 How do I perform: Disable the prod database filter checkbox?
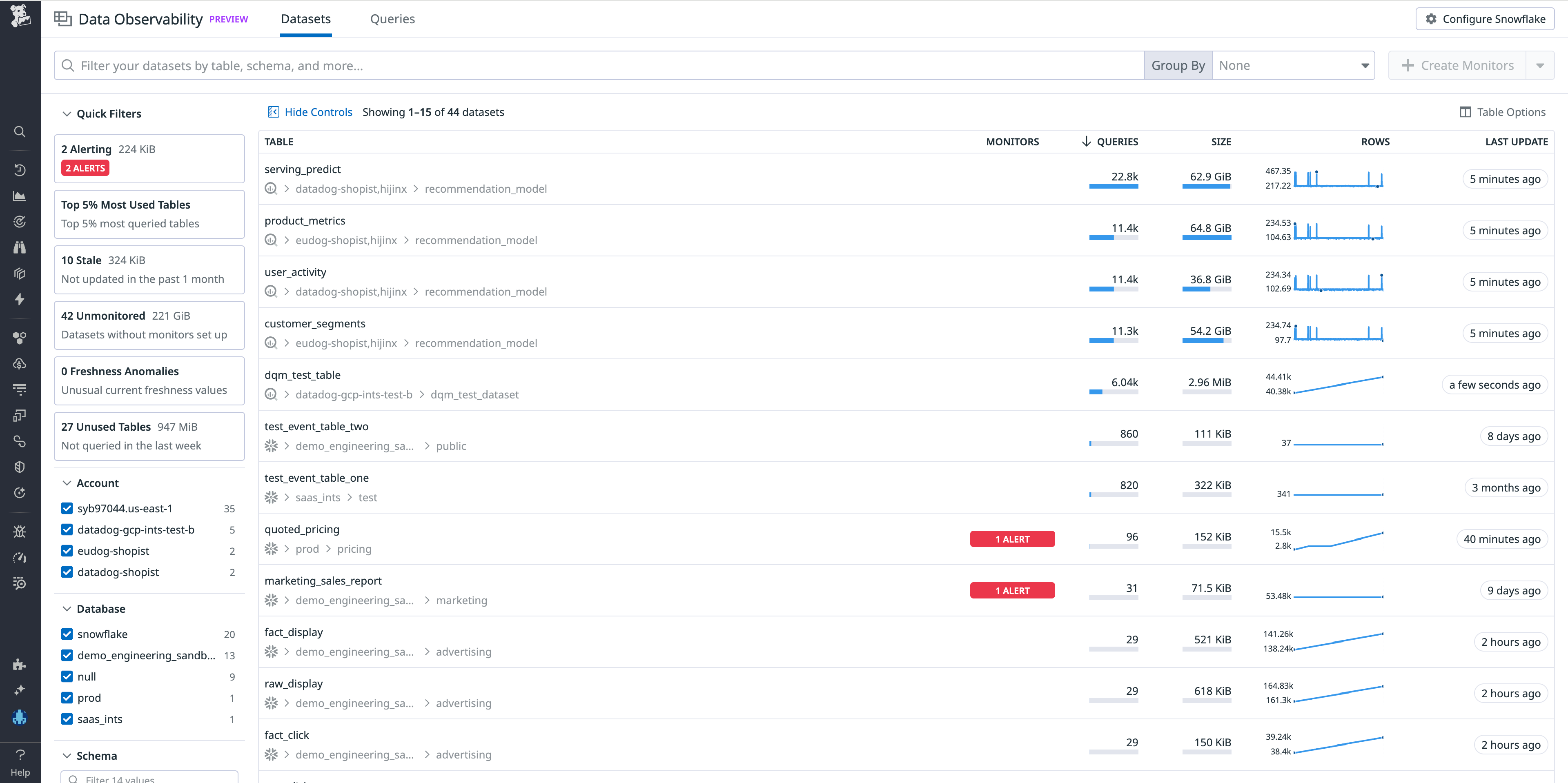tap(67, 697)
